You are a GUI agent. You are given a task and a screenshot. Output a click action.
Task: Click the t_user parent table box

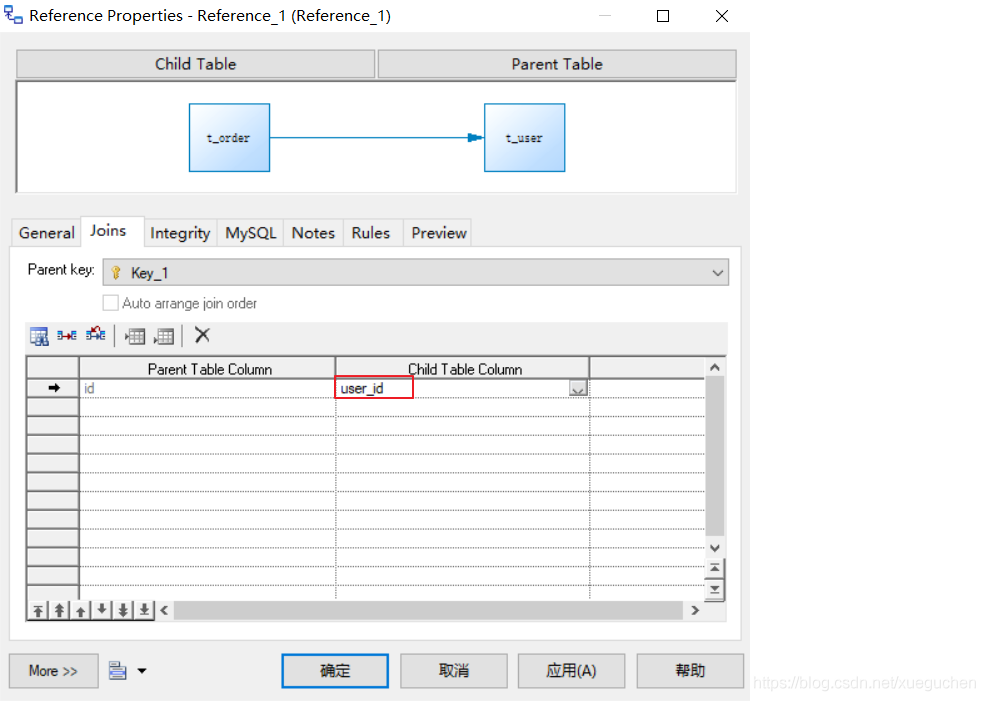click(x=525, y=138)
